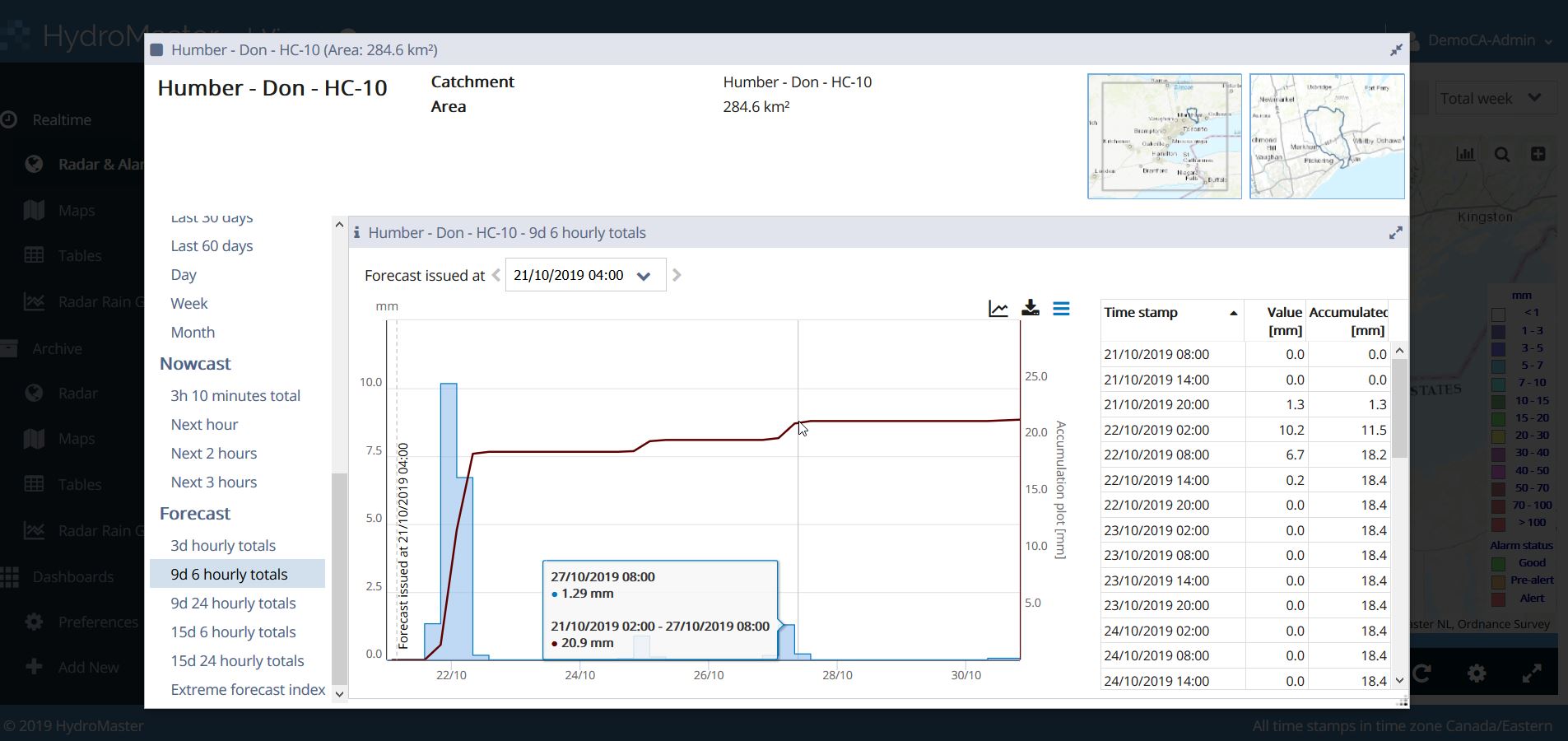Select Last 60 days period
Screen dimensions: 1568x741
click(x=212, y=246)
